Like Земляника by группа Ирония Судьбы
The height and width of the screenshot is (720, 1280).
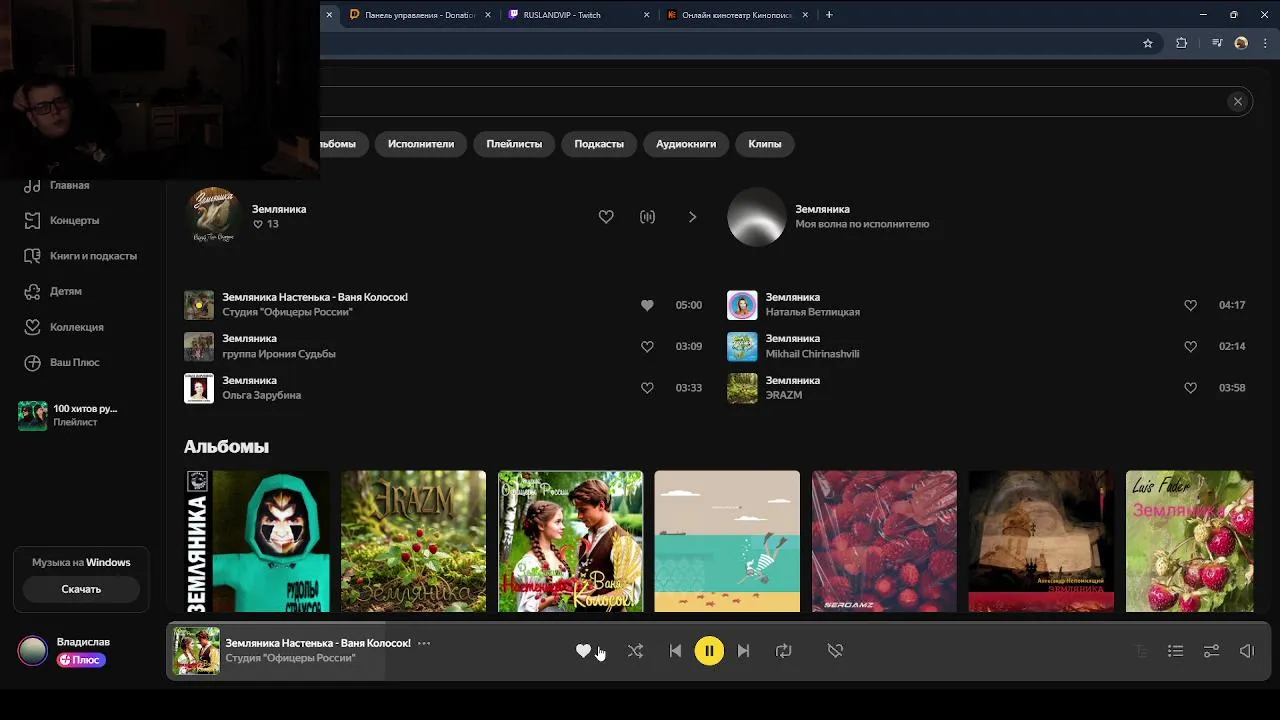tap(647, 346)
